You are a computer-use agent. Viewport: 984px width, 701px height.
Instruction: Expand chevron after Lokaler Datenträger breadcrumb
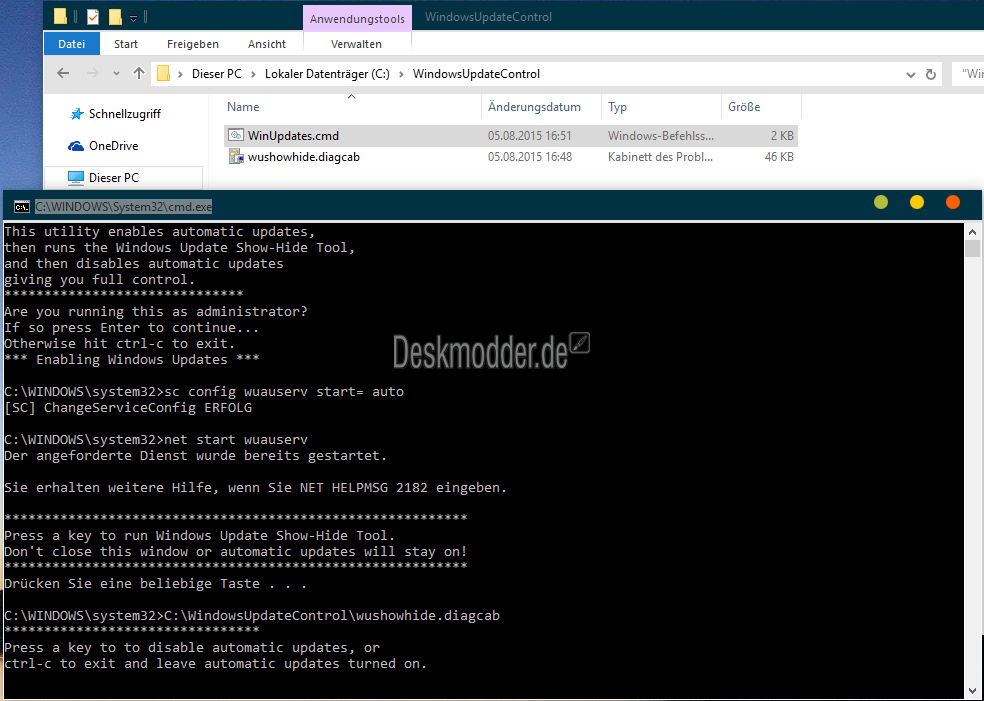coord(402,74)
